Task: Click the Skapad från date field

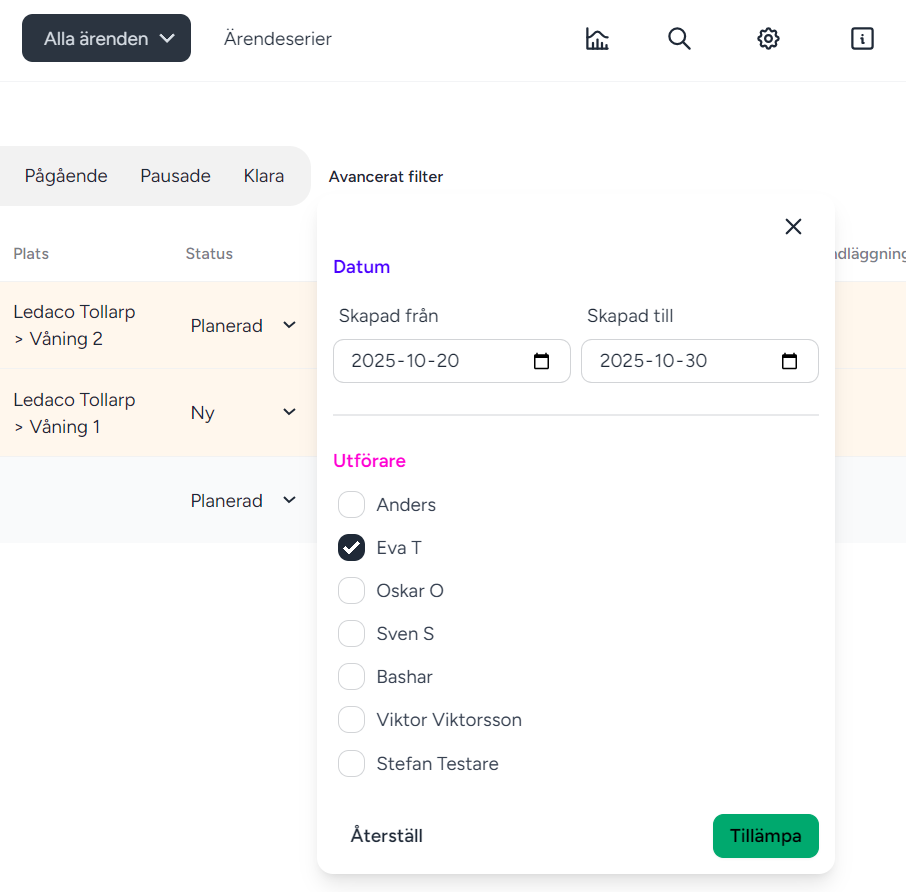Action: tap(430, 361)
